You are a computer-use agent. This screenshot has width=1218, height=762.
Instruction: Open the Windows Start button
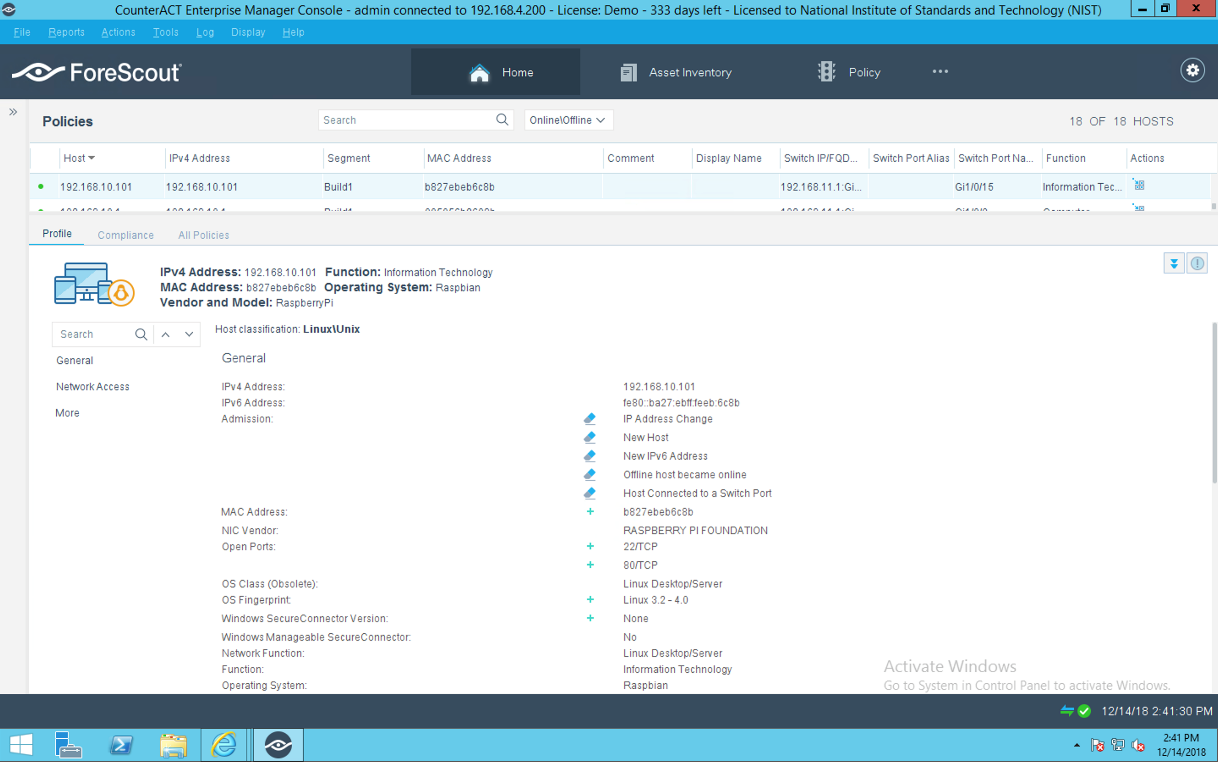[x=20, y=745]
